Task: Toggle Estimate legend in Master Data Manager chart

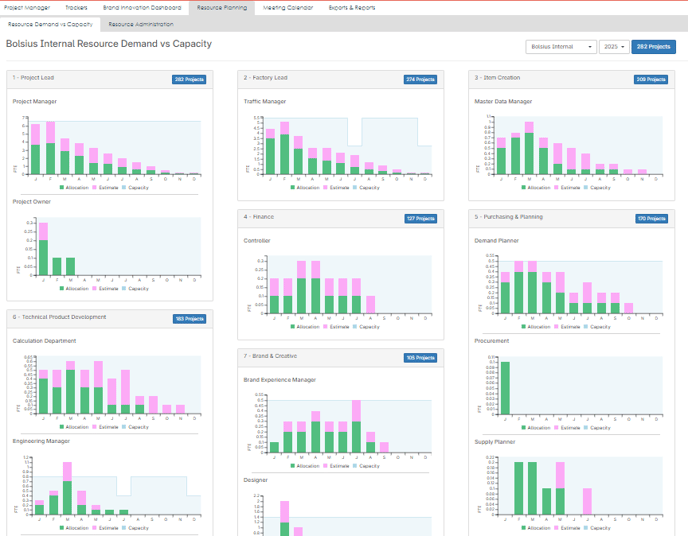Action: click(567, 188)
